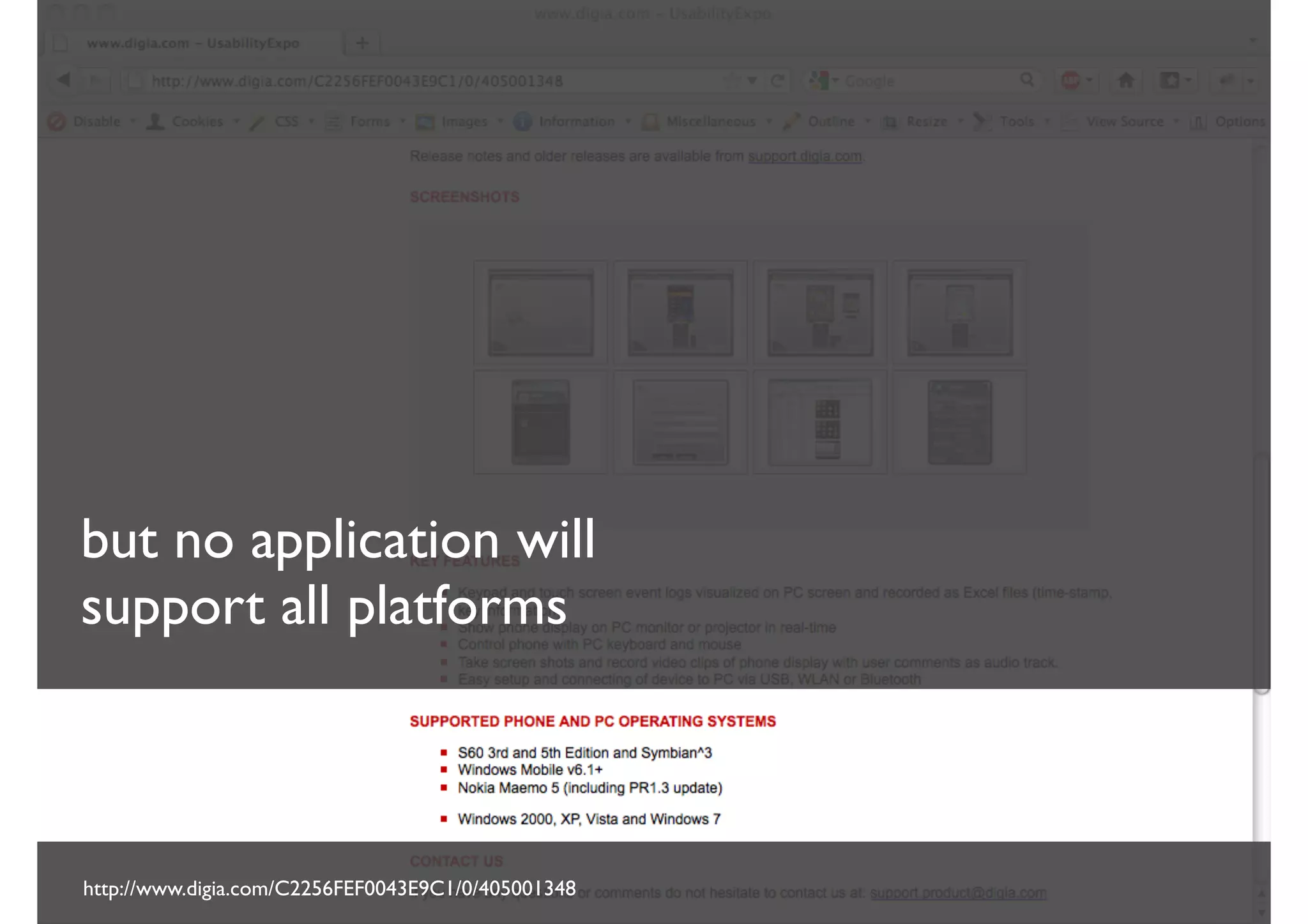Click the Google search magnifier icon
Image resolution: width=1308 pixels, height=924 pixels.
1027,80
